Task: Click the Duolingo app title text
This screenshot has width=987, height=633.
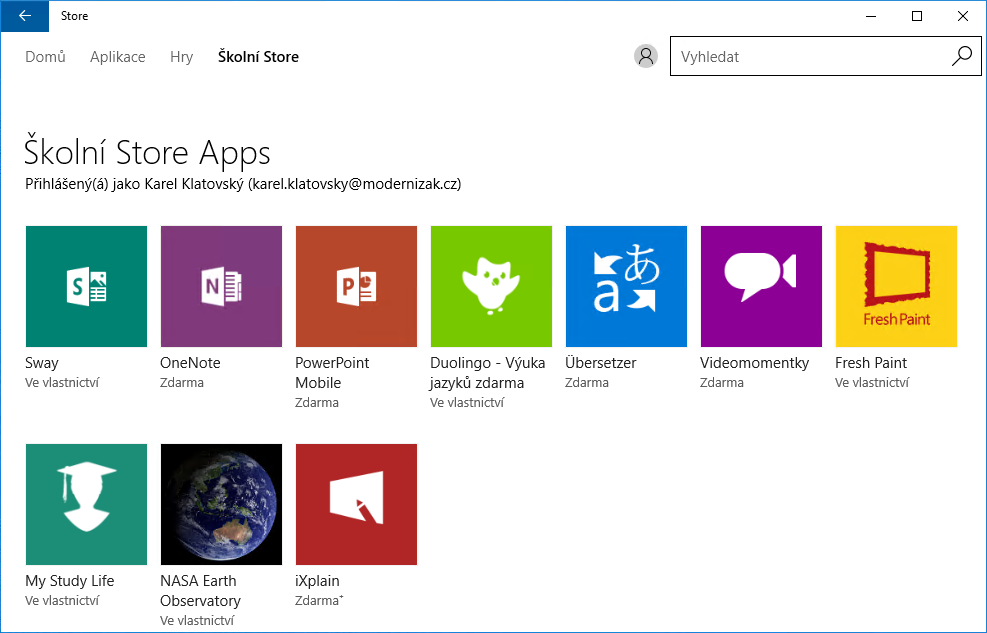Action: [x=487, y=372]
